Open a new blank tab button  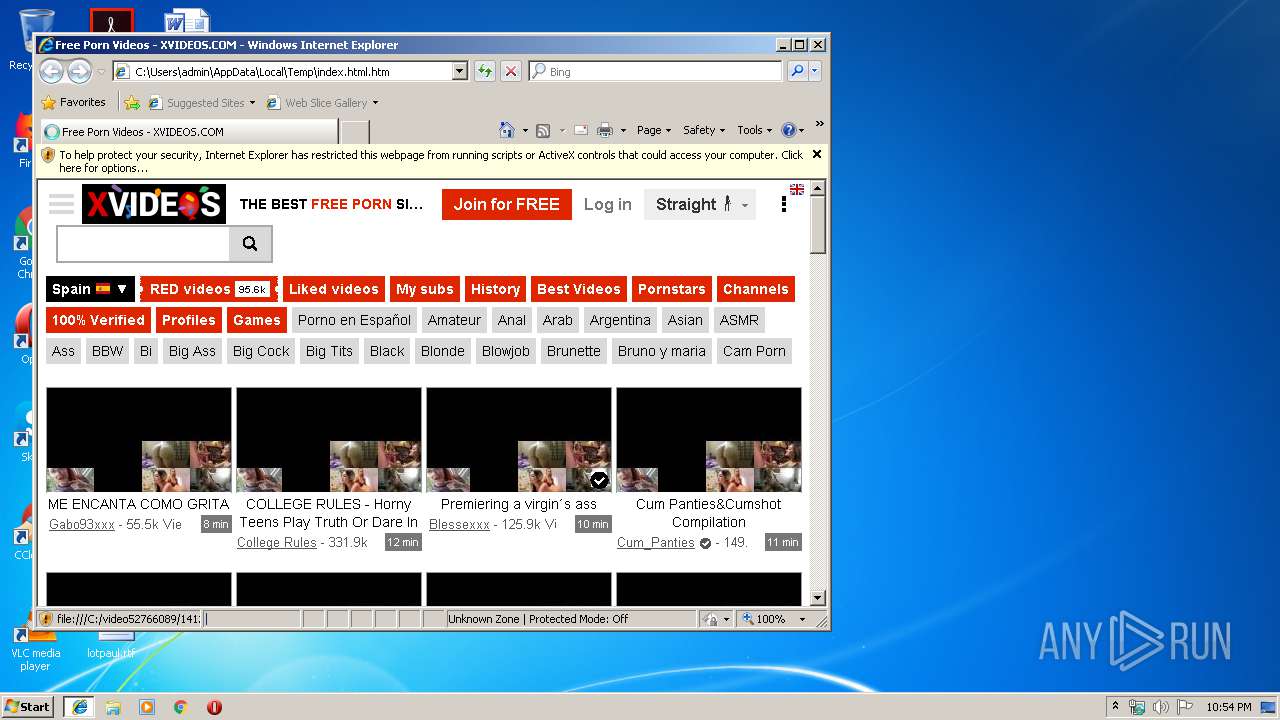click(355, 131)
